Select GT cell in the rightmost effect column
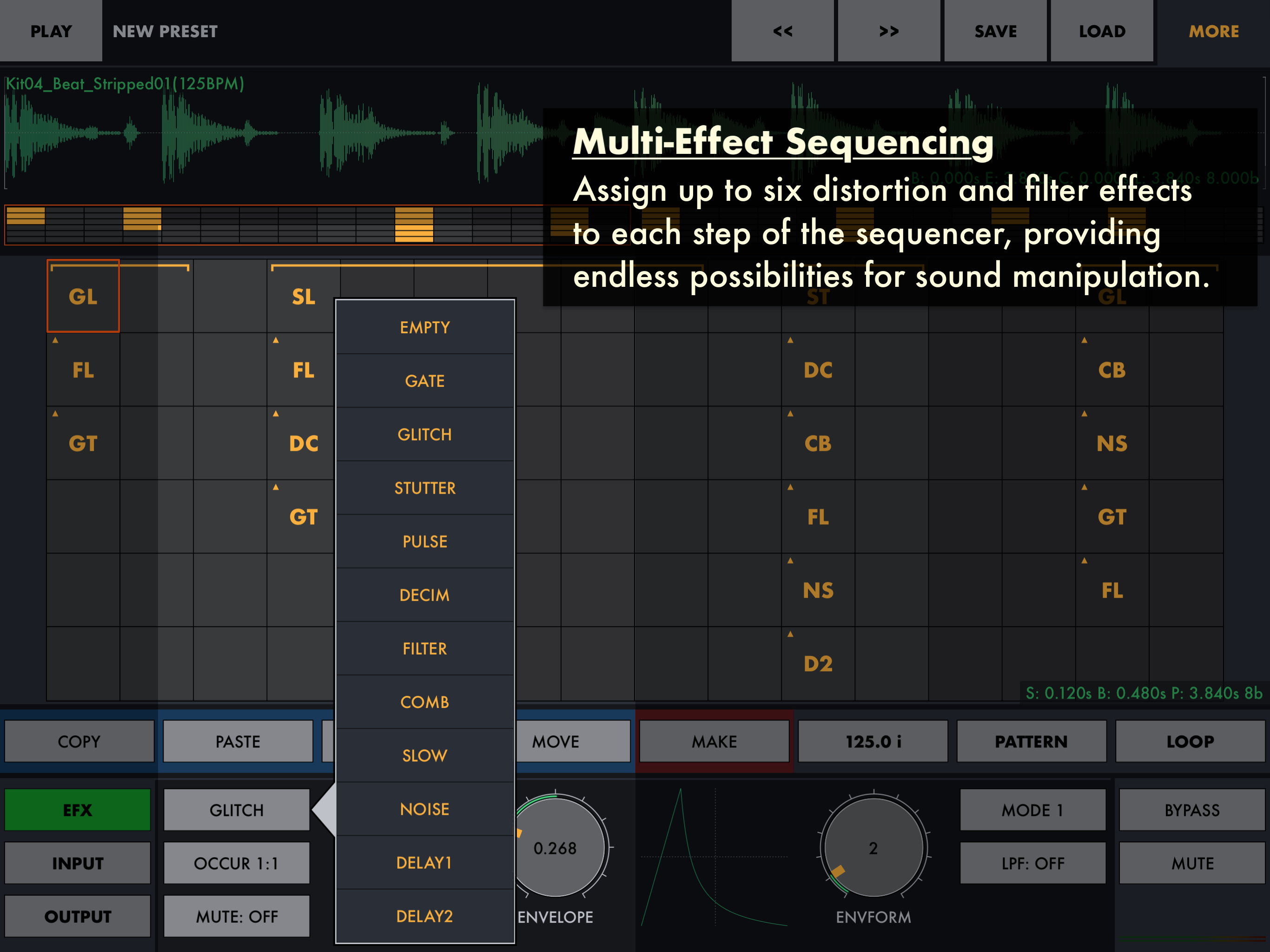The height and width of the screenshot is (952, 1270). 1112,517
